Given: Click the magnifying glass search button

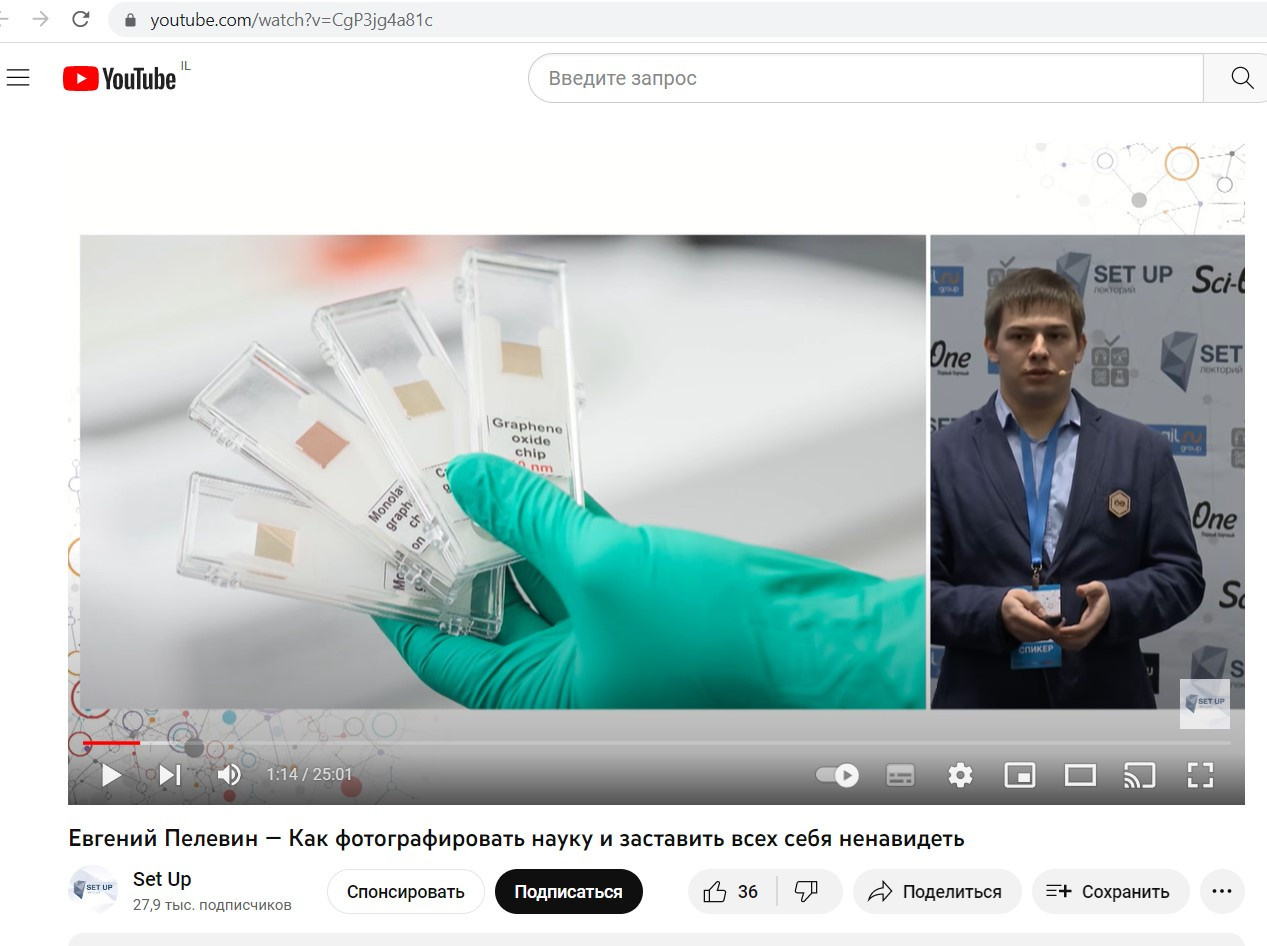Looking at the screenshot, I should coord(1241,78).
